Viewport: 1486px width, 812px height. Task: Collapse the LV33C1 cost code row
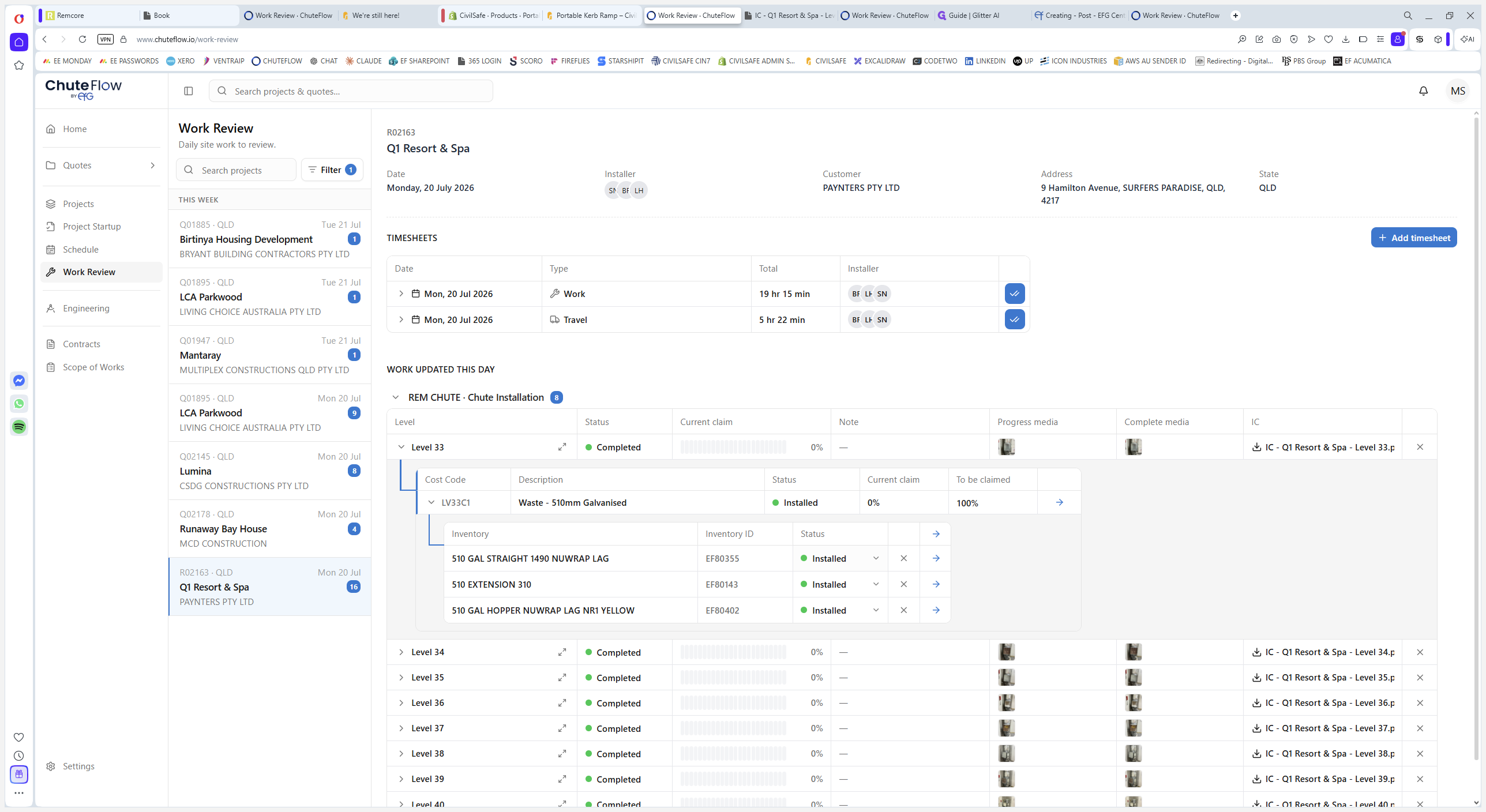[x=431, y=502]
